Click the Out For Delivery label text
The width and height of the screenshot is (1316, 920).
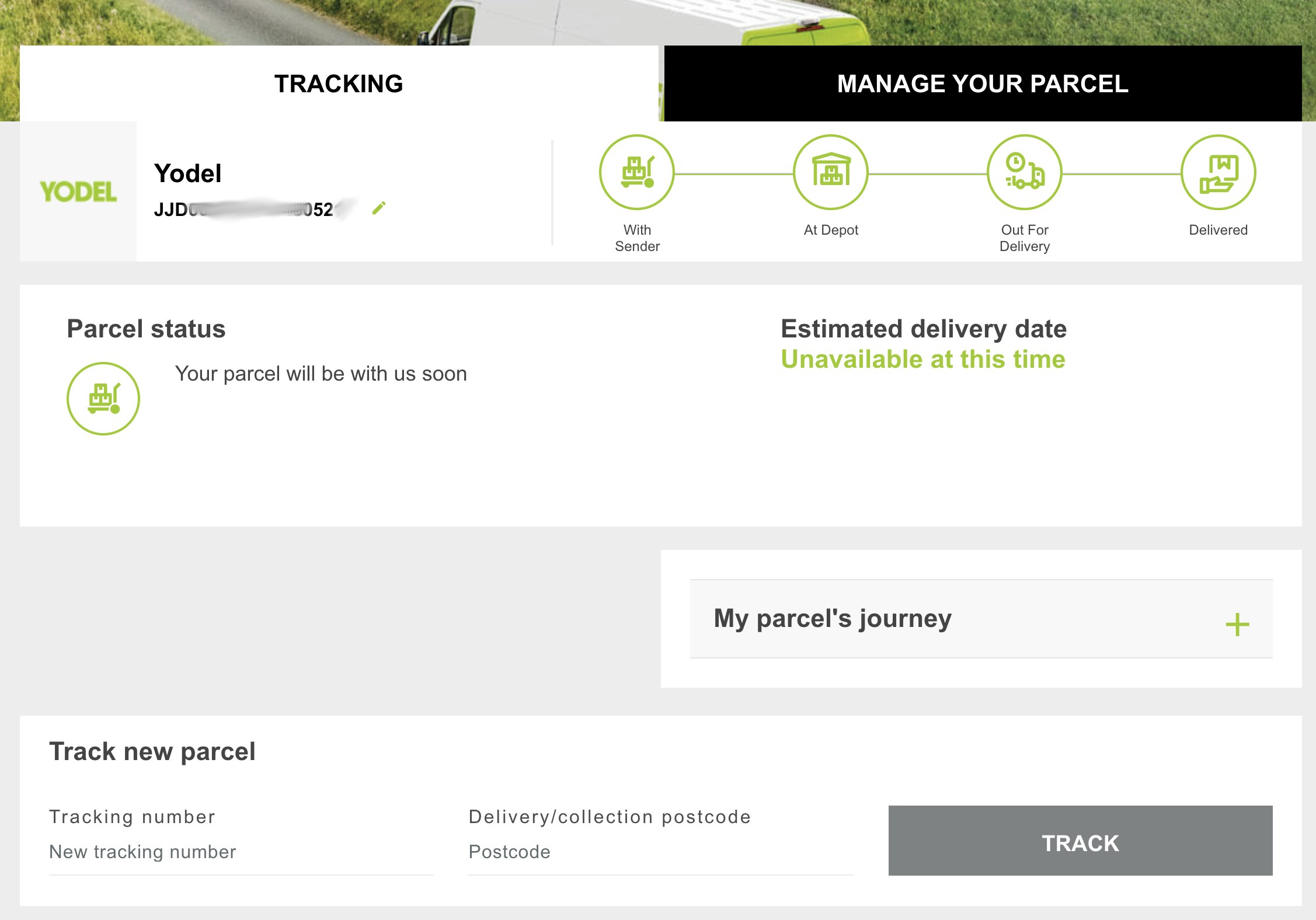click(1024, 238)
